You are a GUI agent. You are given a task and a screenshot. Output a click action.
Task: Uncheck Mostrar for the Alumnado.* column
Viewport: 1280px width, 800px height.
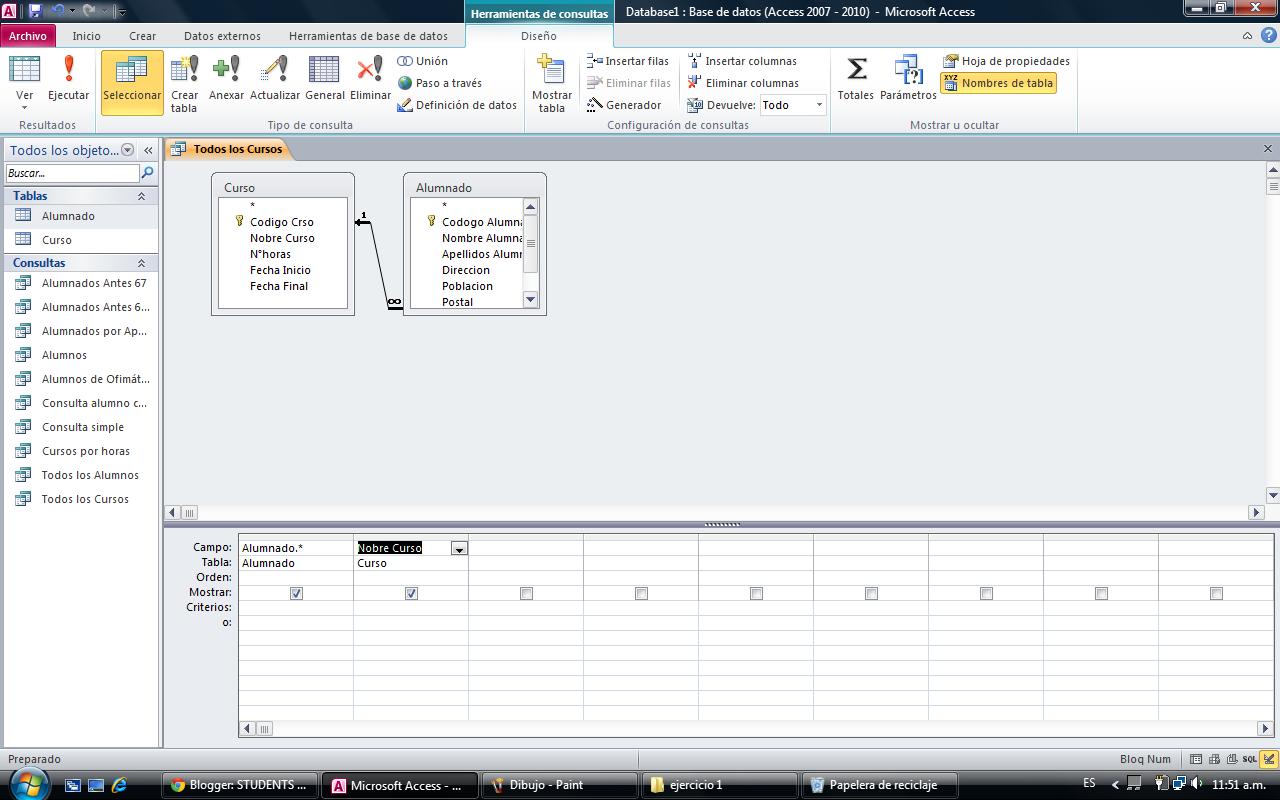click(x=296, y=593)
